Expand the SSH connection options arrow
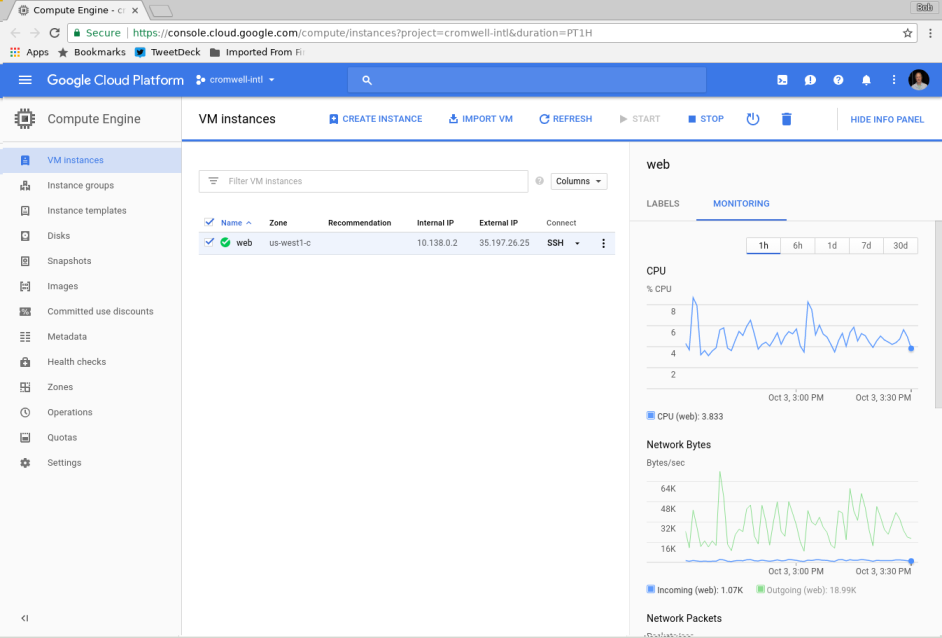This screenshot has width=942, height=638. click(x=577, y=243)
